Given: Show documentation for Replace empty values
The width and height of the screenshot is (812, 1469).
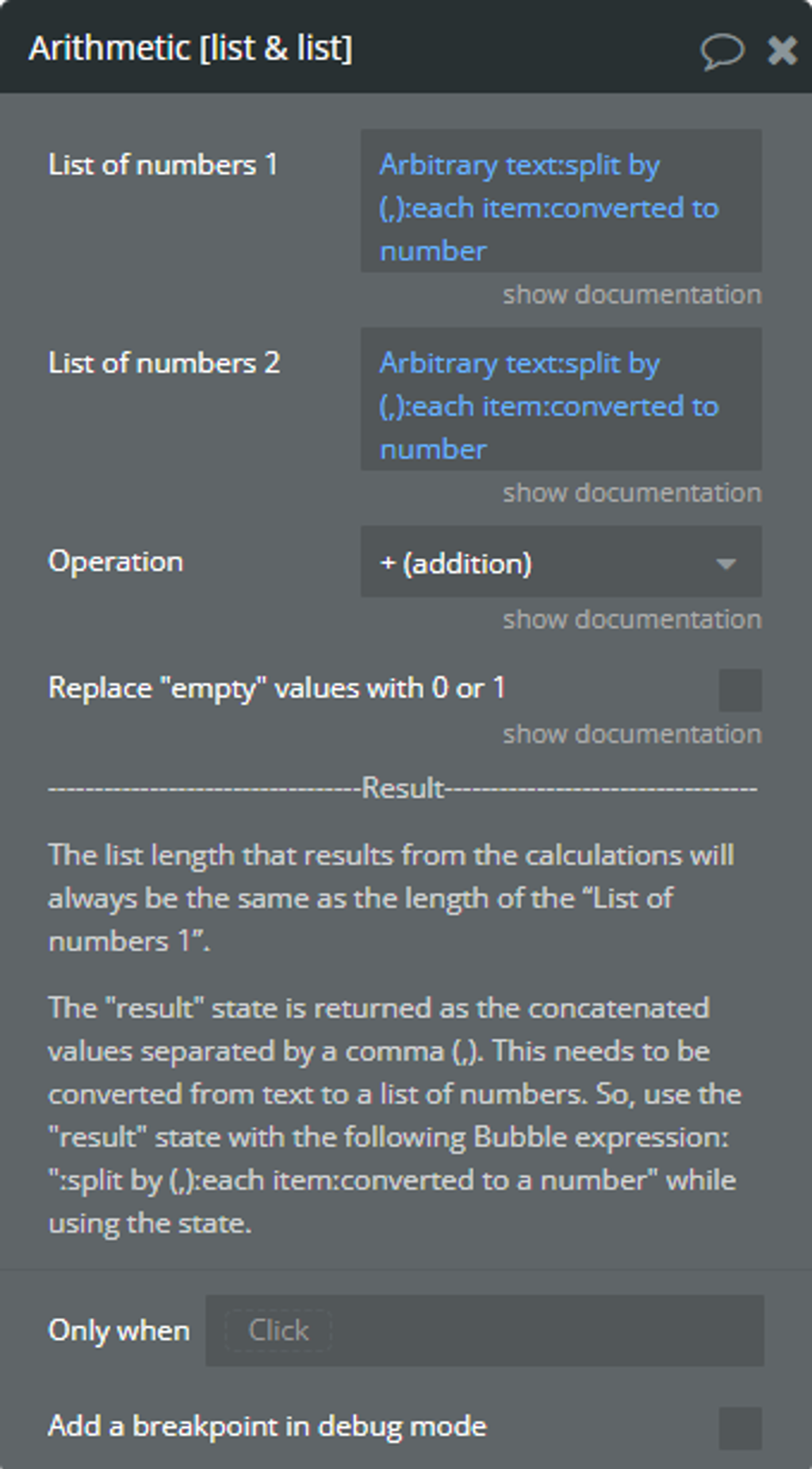Looking at the screenshot, I should click(x=632, y=735).
